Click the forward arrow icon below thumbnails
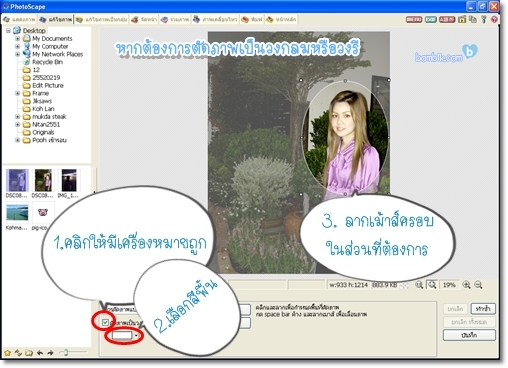The height and width of the screenshot is (368, 508). (x=50, y=353)
